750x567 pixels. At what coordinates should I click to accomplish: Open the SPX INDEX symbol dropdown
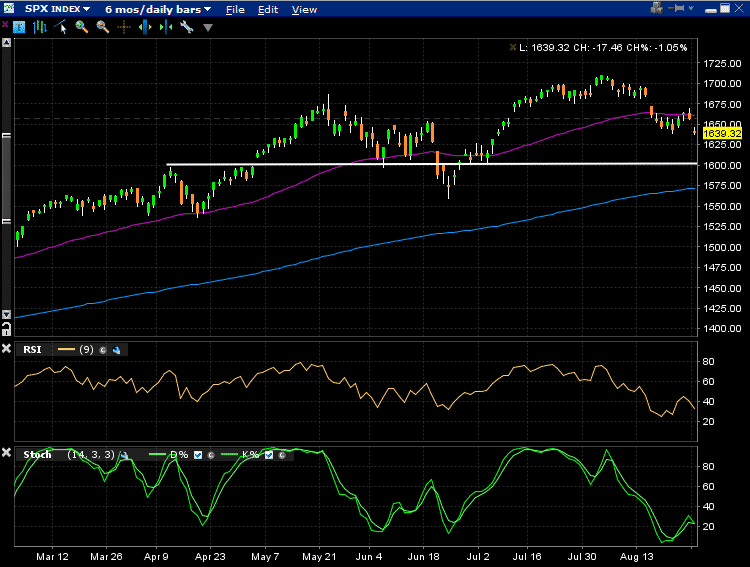pyautogui.click(x=57, y=9)
